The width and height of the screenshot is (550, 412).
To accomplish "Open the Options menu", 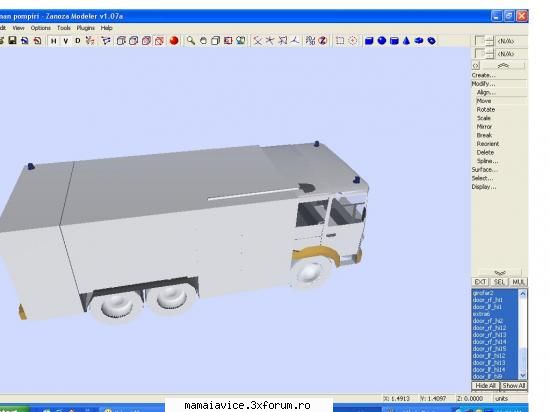I will [x=40, y=28].
